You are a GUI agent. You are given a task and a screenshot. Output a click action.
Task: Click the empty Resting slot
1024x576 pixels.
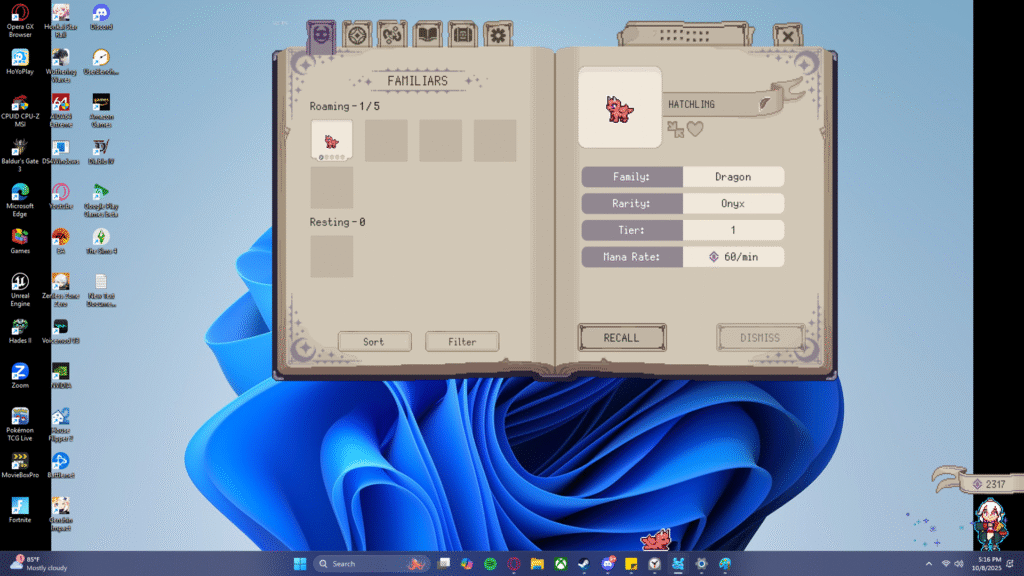(331, 256)
